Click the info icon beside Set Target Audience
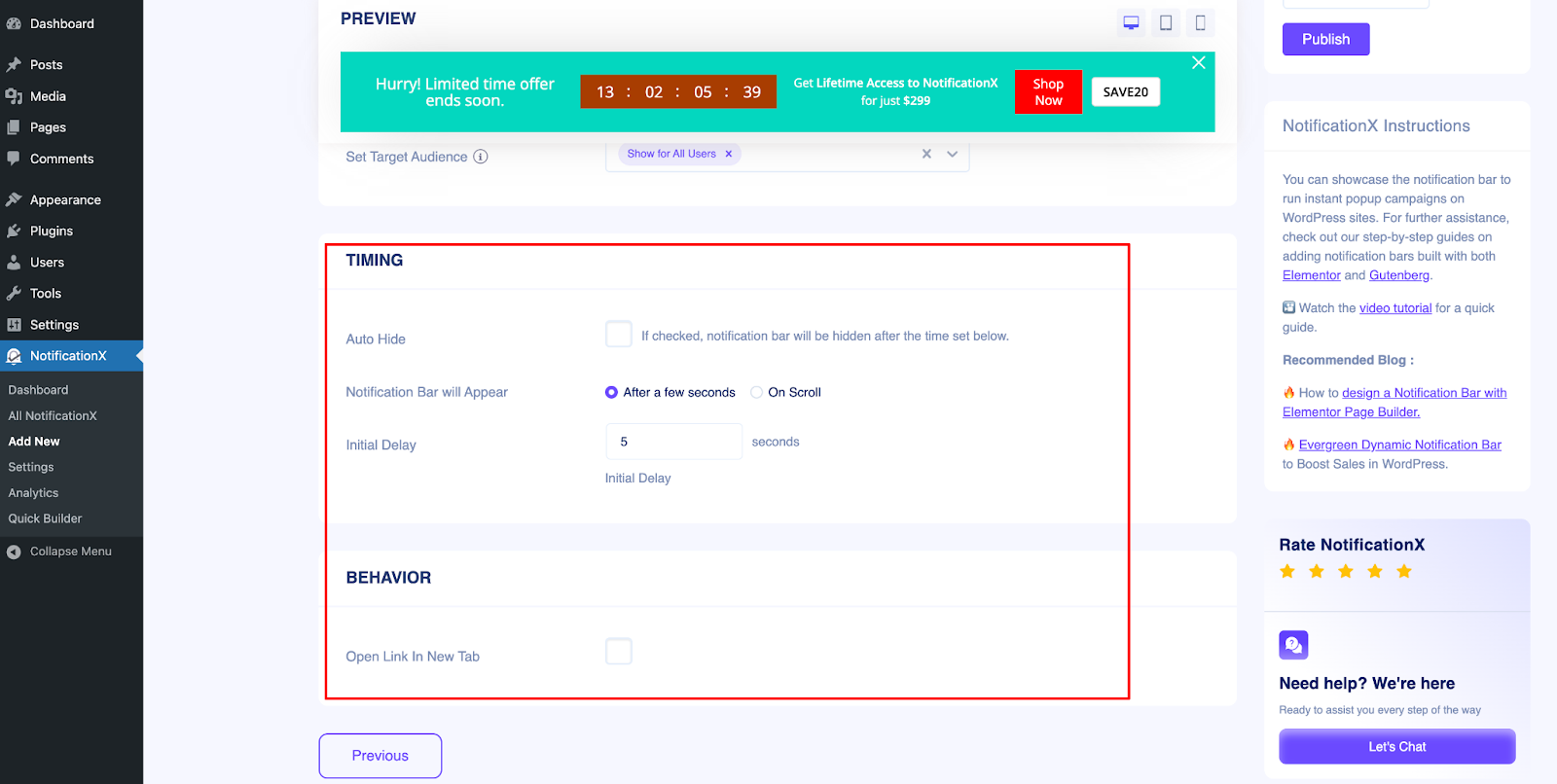1557x784 pixels. click(x=481, y=157)
